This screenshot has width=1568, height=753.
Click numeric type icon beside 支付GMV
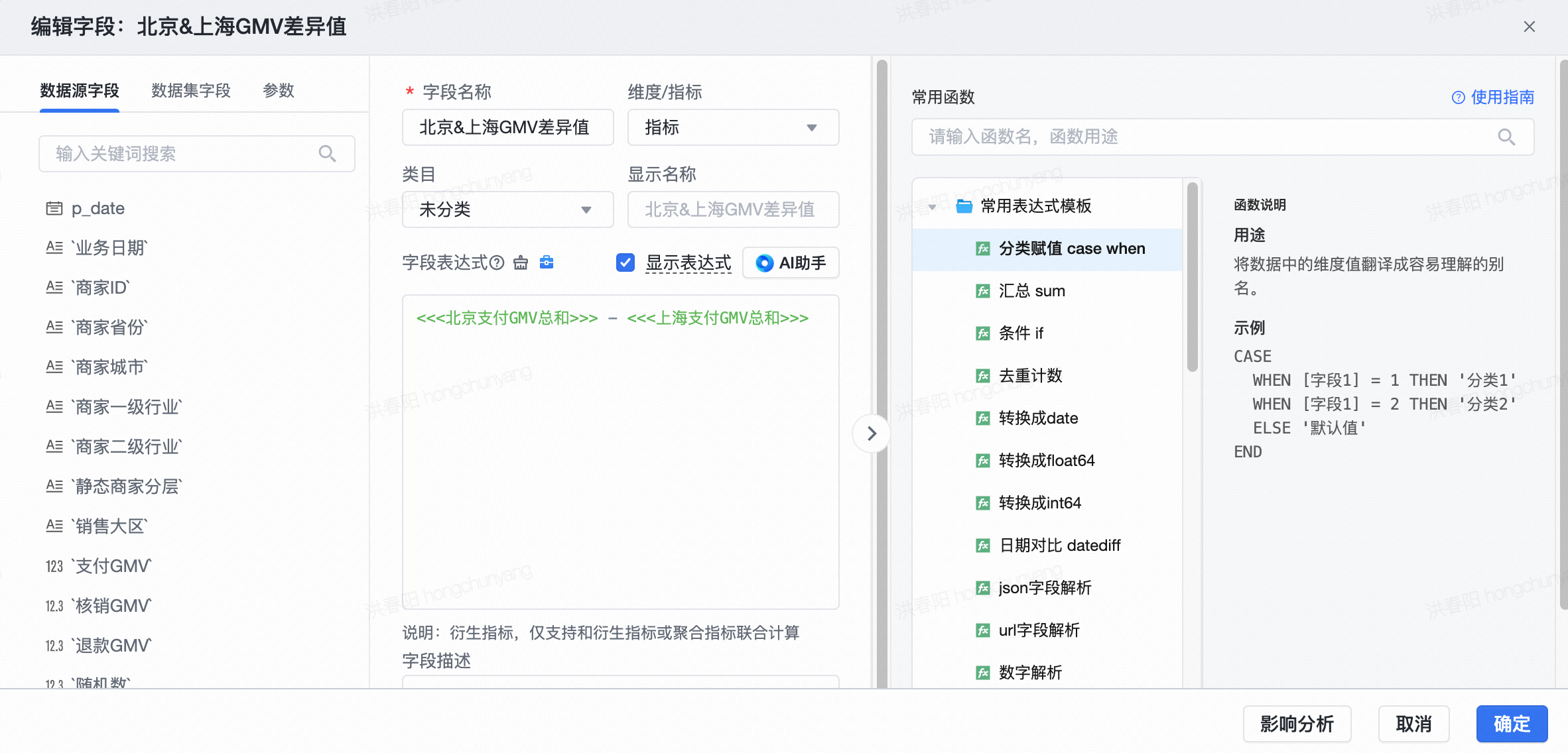pos(54,566)
